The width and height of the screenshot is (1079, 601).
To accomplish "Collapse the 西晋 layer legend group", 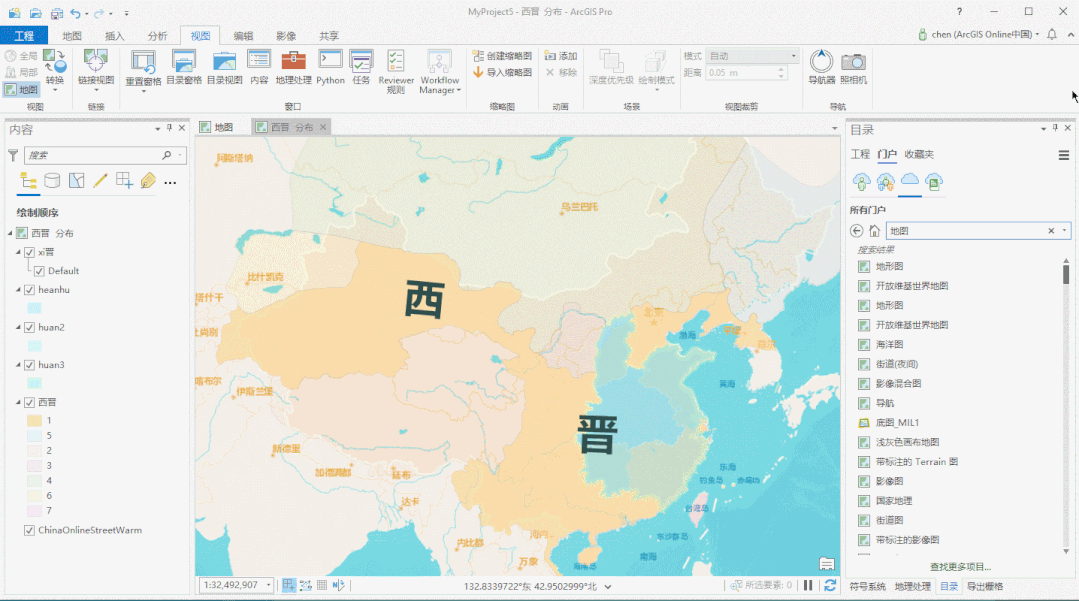I will click(x=12, y=403).
